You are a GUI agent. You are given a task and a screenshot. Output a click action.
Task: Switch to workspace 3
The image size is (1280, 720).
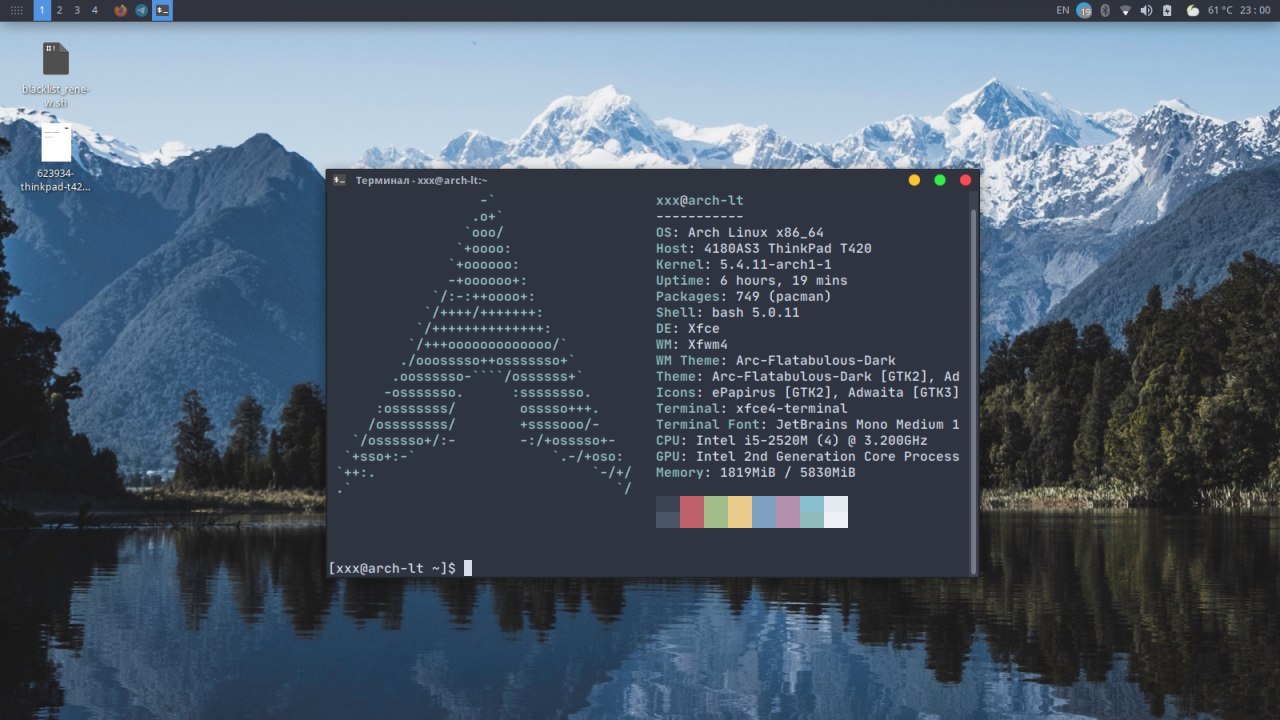[77, 10]
